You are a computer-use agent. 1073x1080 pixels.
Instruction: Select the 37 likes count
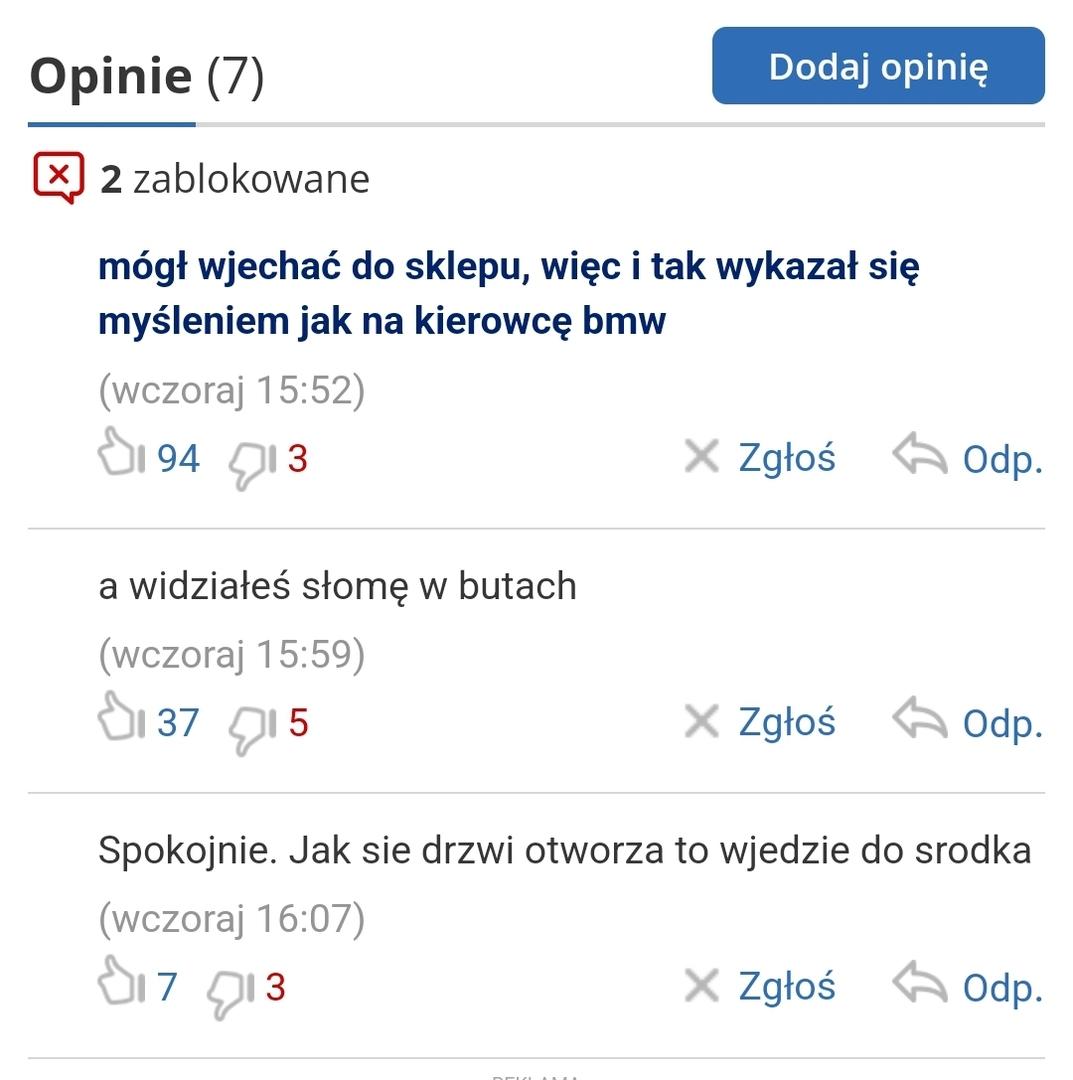pos(178,723)
